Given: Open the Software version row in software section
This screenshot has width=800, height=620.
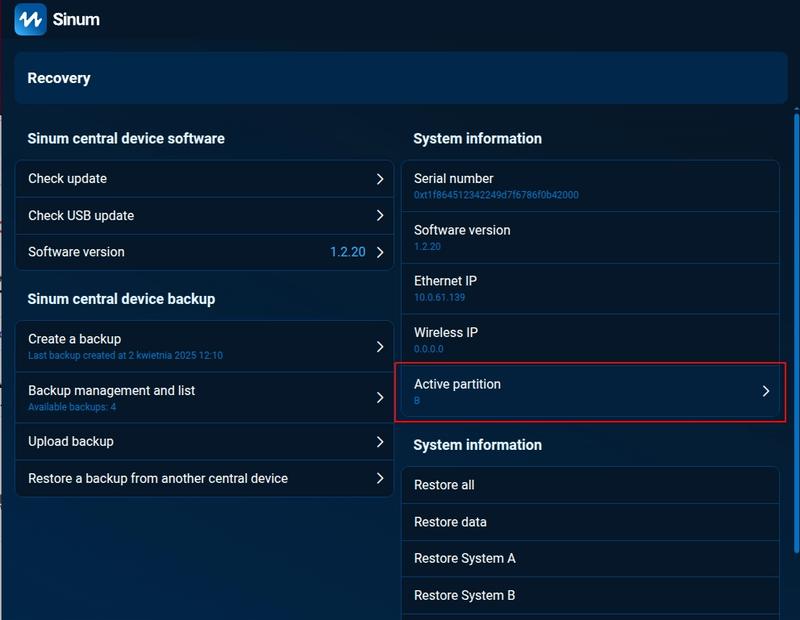Looking at the screenshot, I should pos(205,252).
